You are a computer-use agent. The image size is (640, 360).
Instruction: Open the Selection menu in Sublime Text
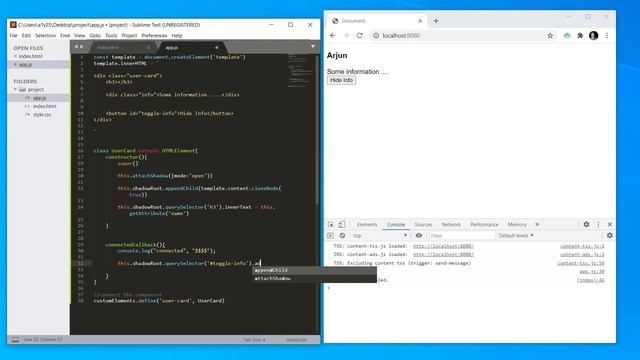45,36
